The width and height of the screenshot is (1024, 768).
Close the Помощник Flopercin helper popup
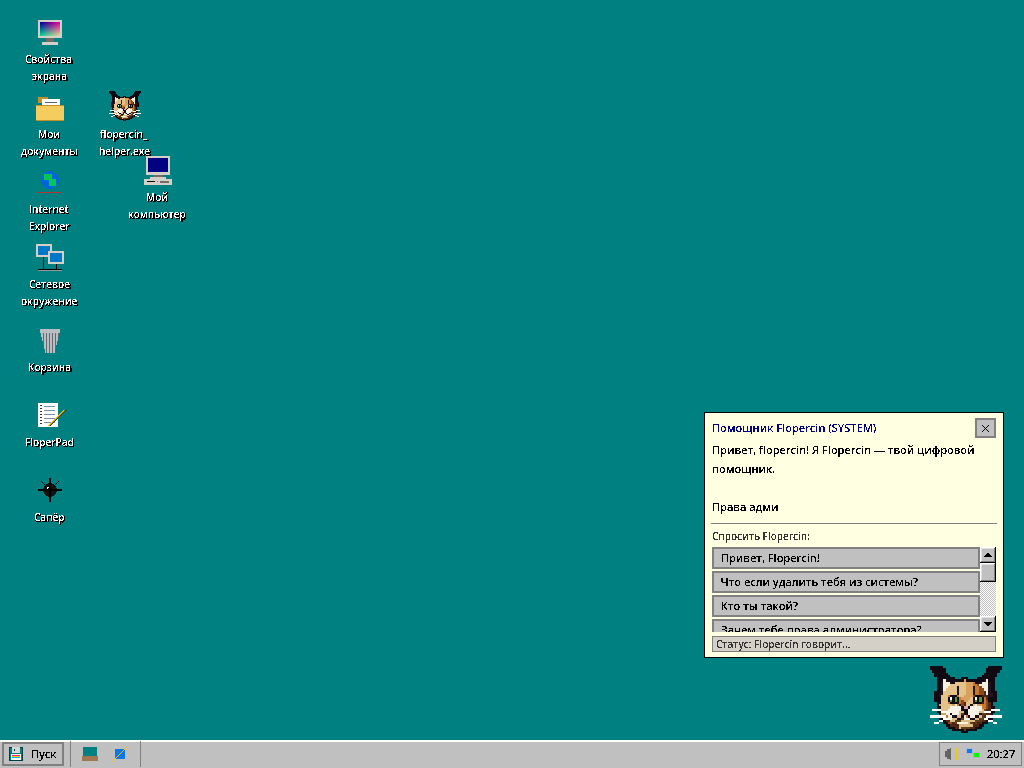(x=985, y=428)
